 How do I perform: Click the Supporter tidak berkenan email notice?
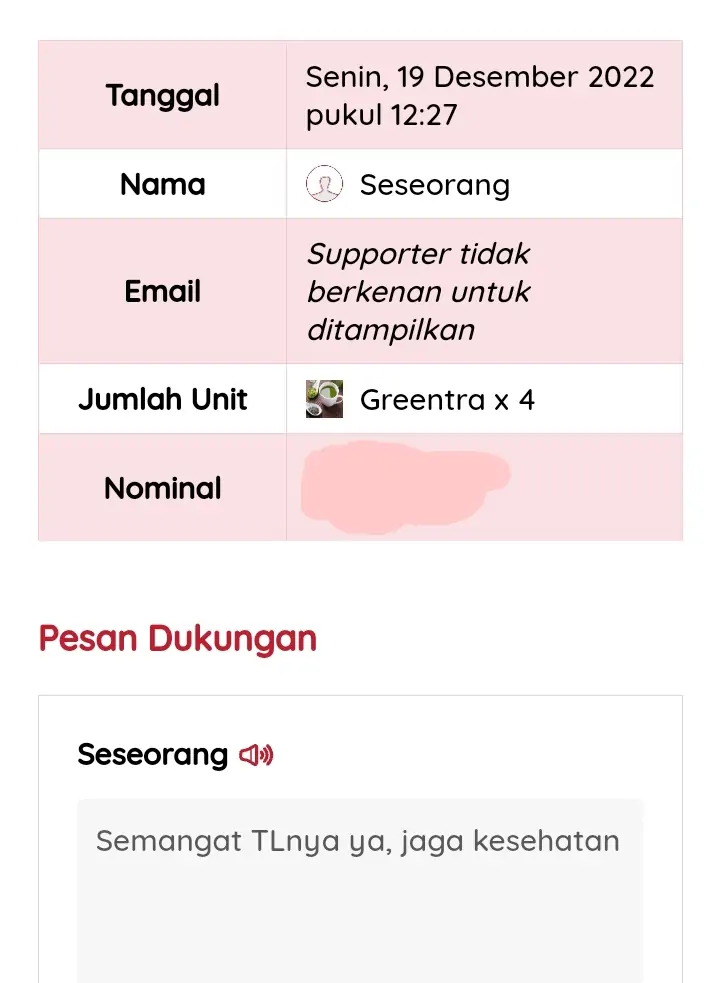[418, 254]
